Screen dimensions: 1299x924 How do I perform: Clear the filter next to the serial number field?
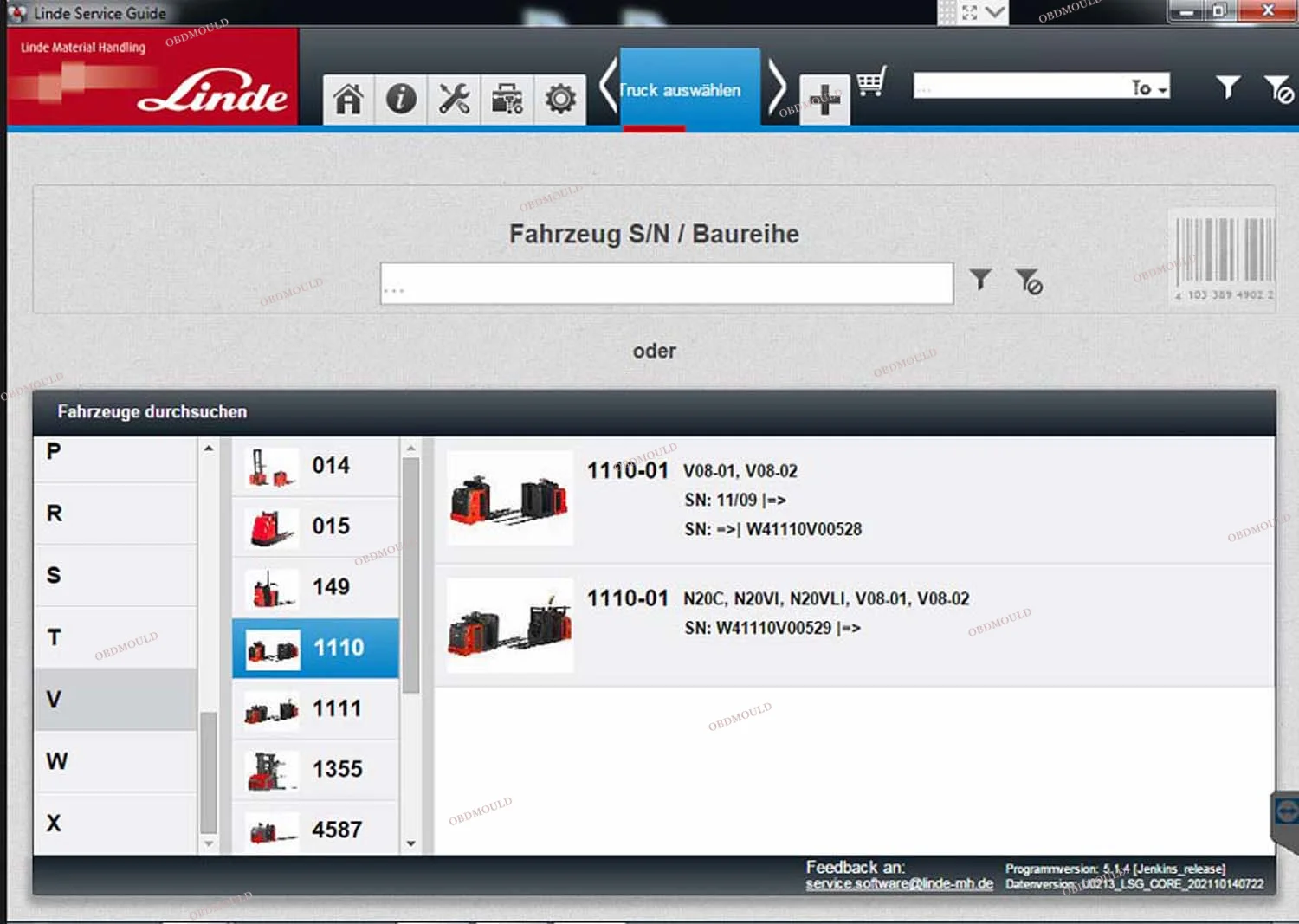(x=1029, y=281)
